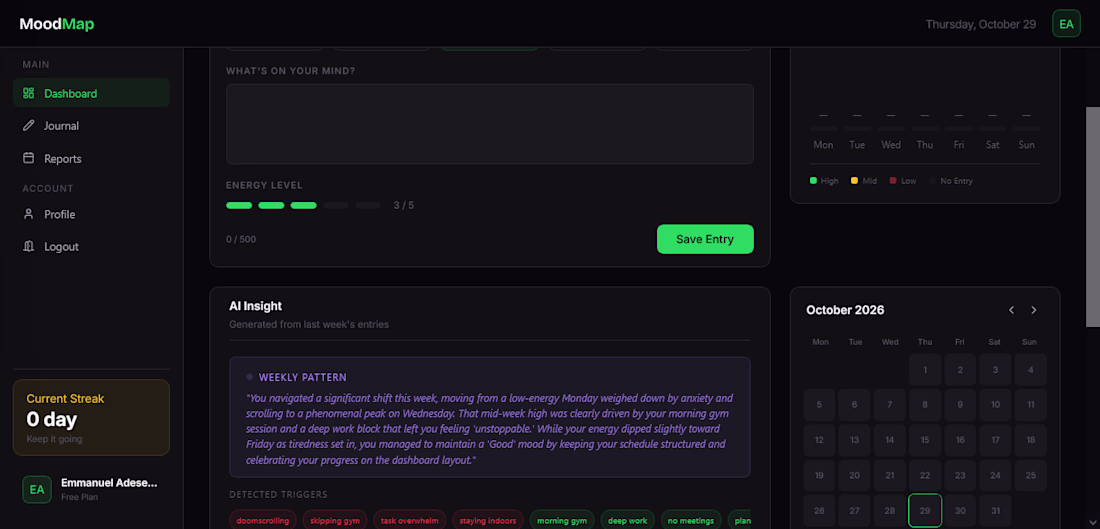Image resolution: width=1100 pixels, height=529 pixels.
Task: Click the MoodMap logo
Action: pos(57,24)
